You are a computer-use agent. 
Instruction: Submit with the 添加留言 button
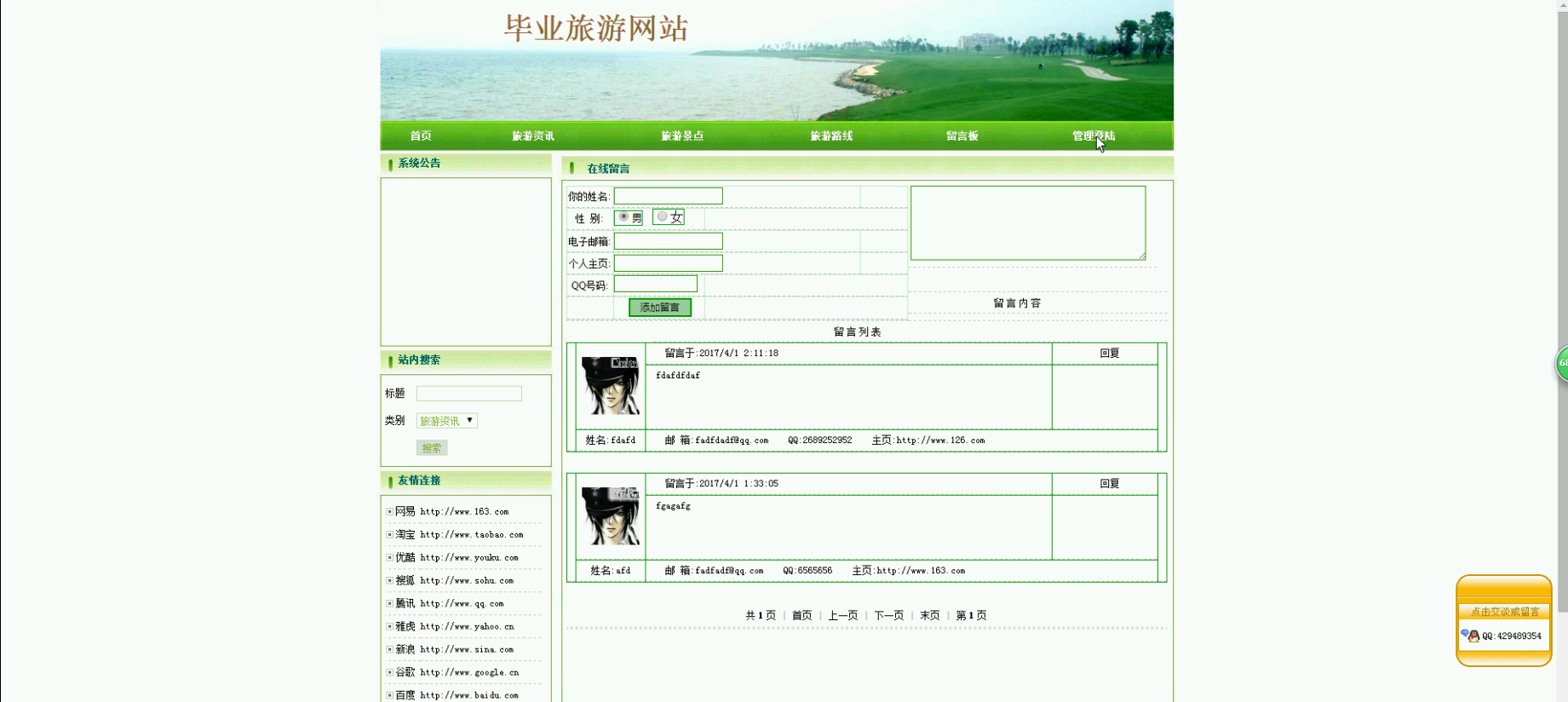[660, 308]
